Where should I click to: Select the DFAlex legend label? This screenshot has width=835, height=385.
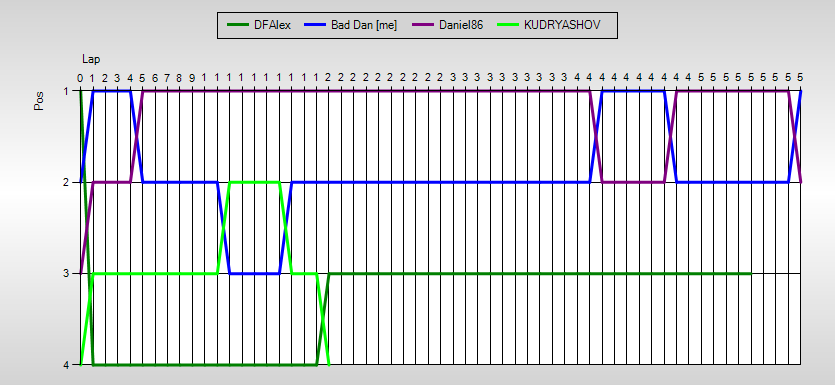point(273,25)
